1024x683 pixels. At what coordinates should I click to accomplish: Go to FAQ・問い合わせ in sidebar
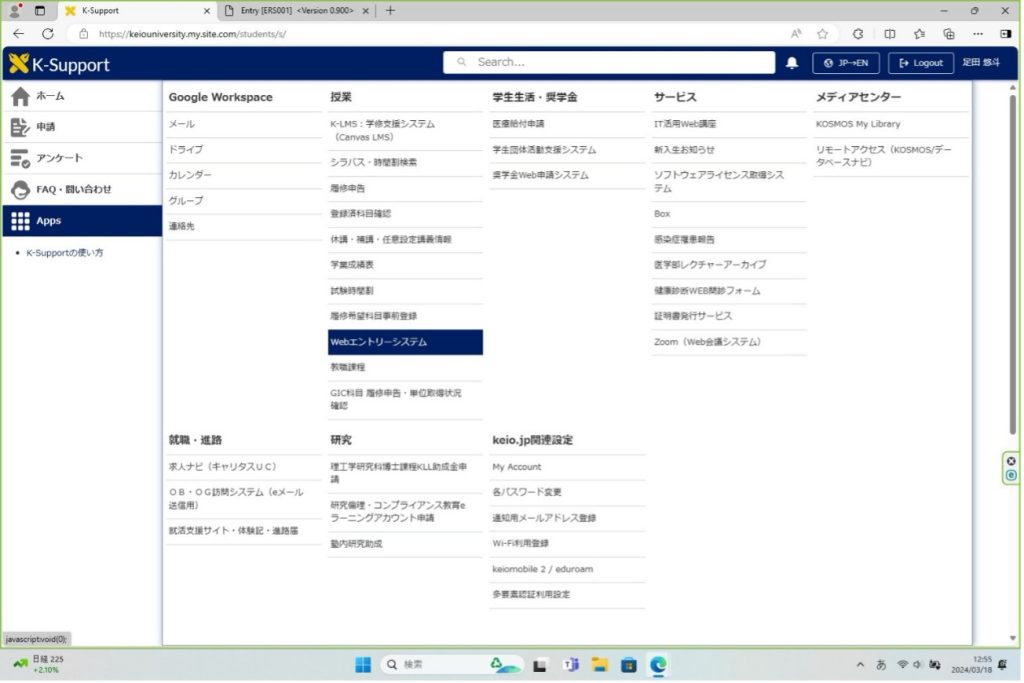[x=73, y=189]
